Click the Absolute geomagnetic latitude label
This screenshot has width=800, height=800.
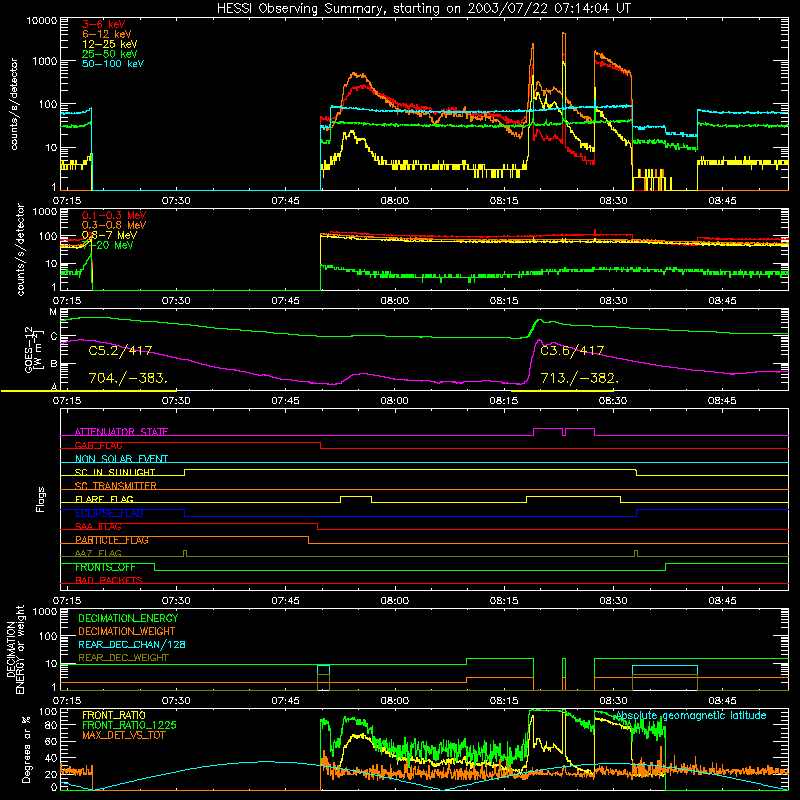click(x=691, y=715)
